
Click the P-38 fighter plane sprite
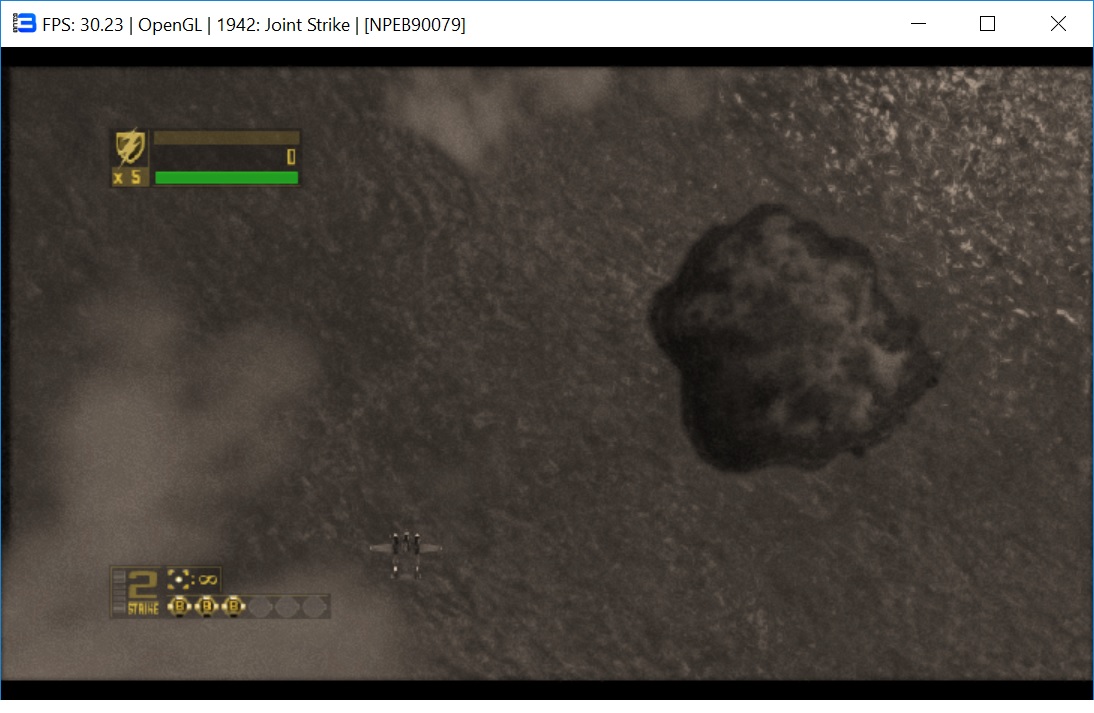point(405,555)
